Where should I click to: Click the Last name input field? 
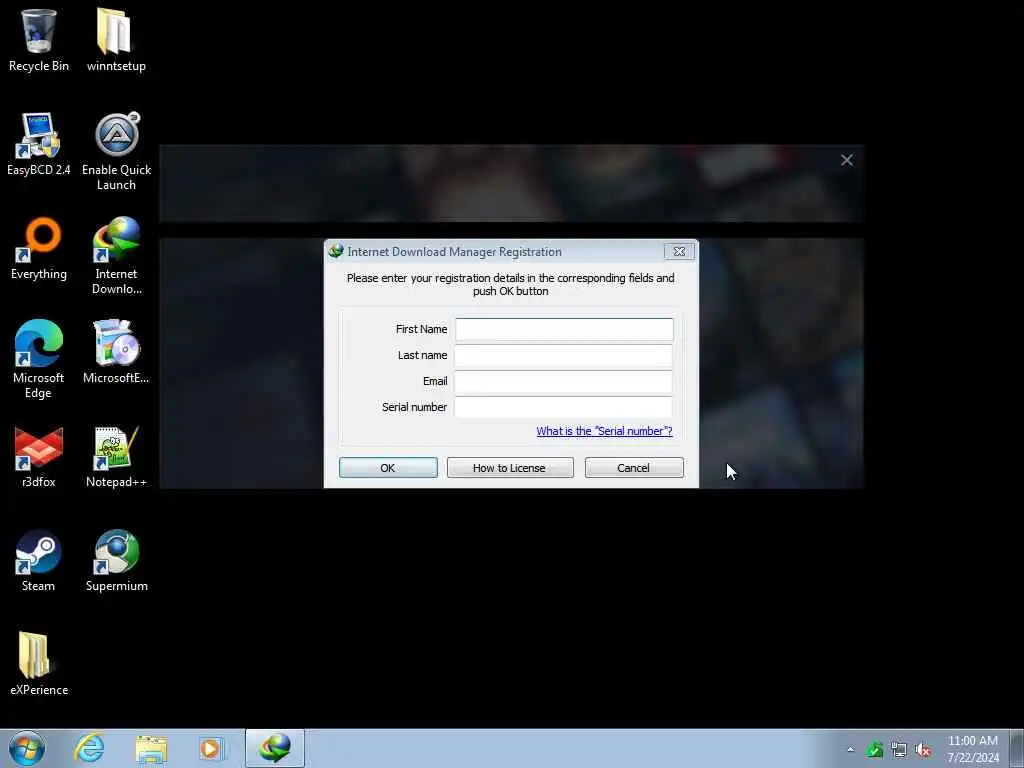(x=564, y=355)
